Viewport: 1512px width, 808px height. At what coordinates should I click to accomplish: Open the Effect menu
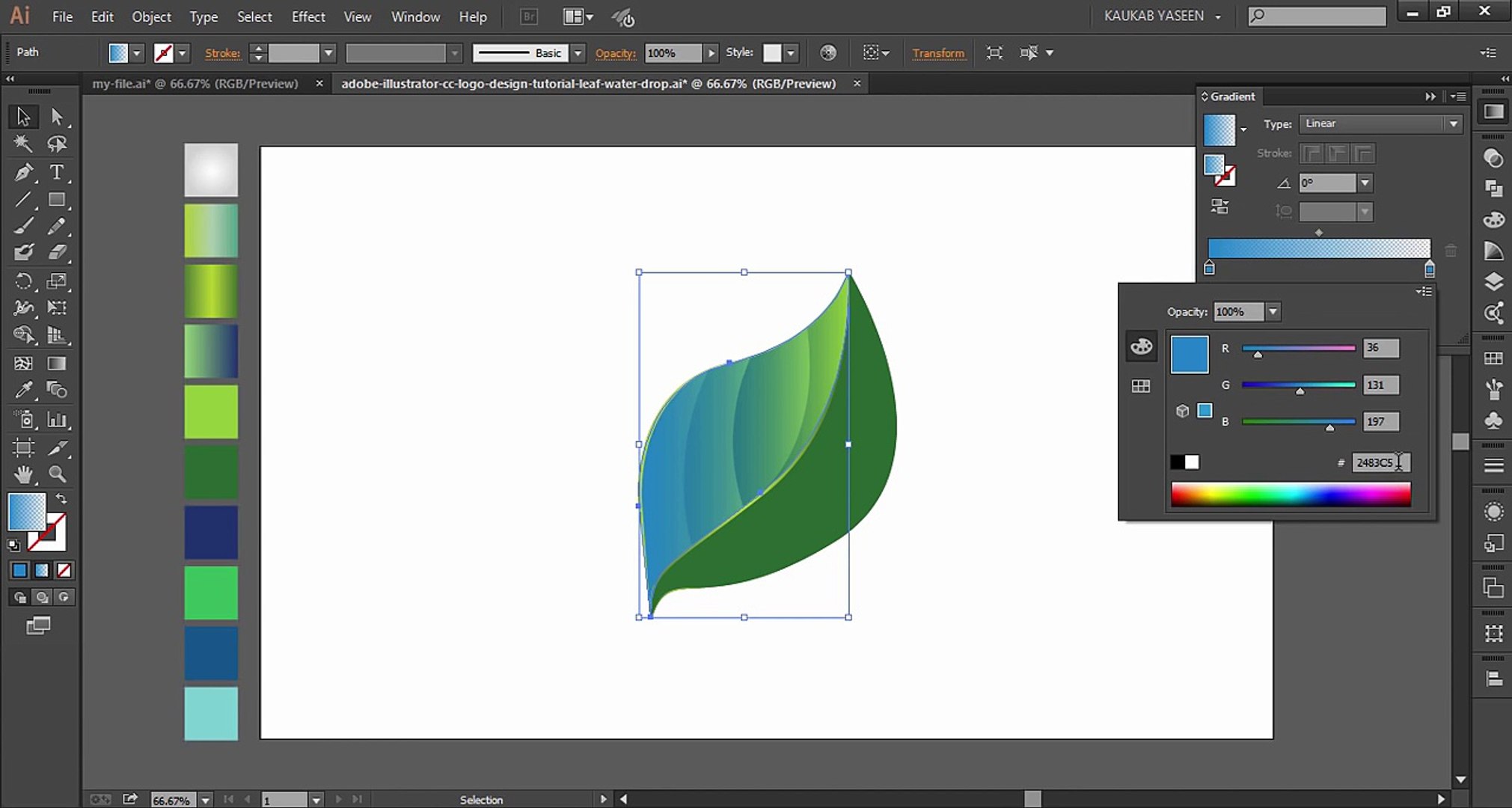click(x=307, y=16)
